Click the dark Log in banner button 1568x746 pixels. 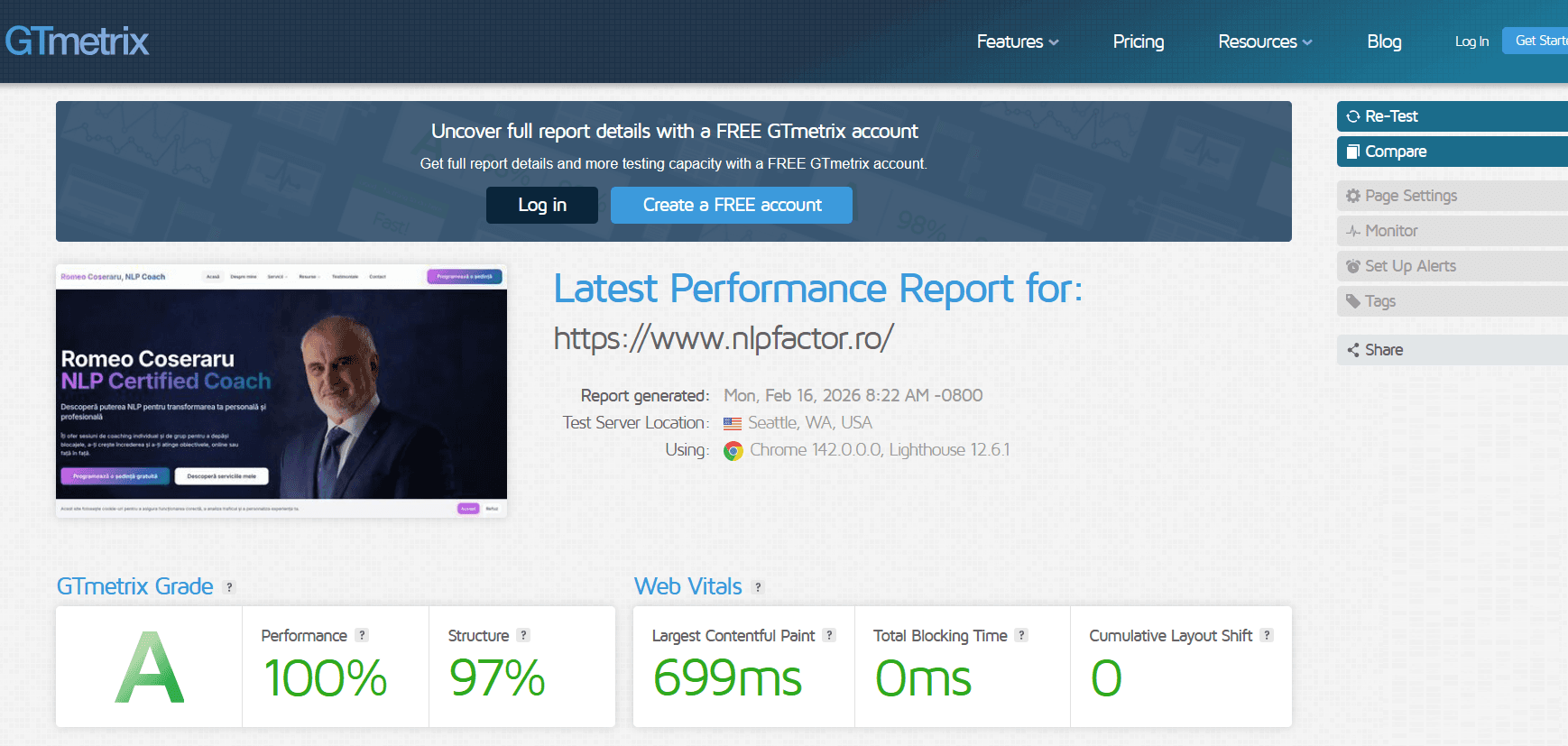542,205
